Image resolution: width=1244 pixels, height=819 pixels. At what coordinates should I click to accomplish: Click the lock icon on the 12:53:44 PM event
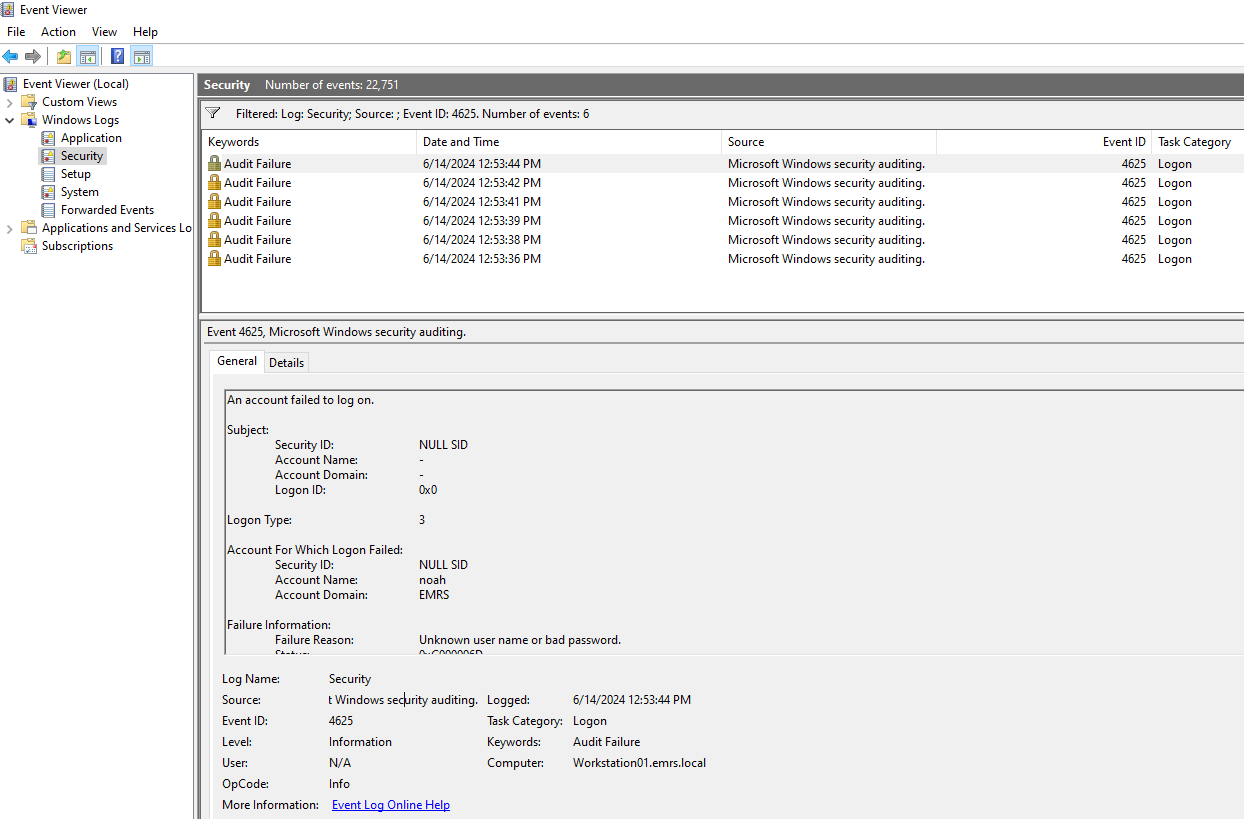click(214, 163)
